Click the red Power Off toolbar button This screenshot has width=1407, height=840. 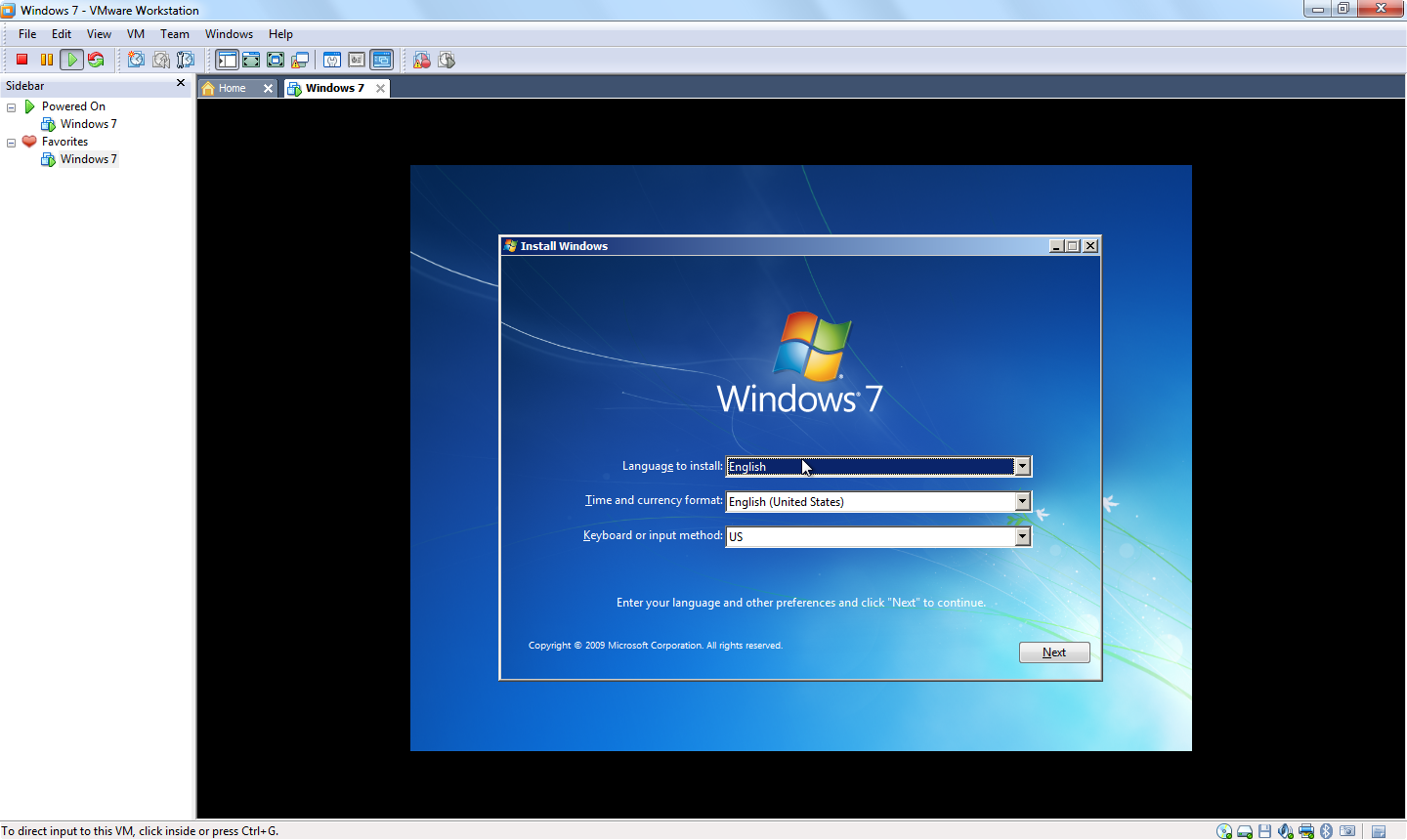pos(21,60)
